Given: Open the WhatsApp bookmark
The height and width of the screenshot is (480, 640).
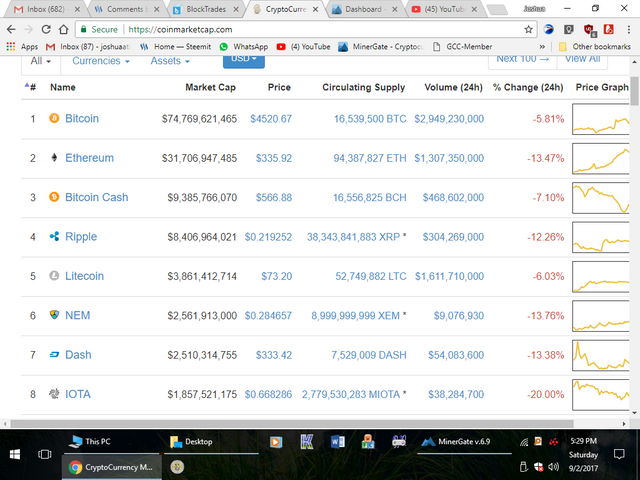Looking at the screenshot, I should (x=244, y=47).
